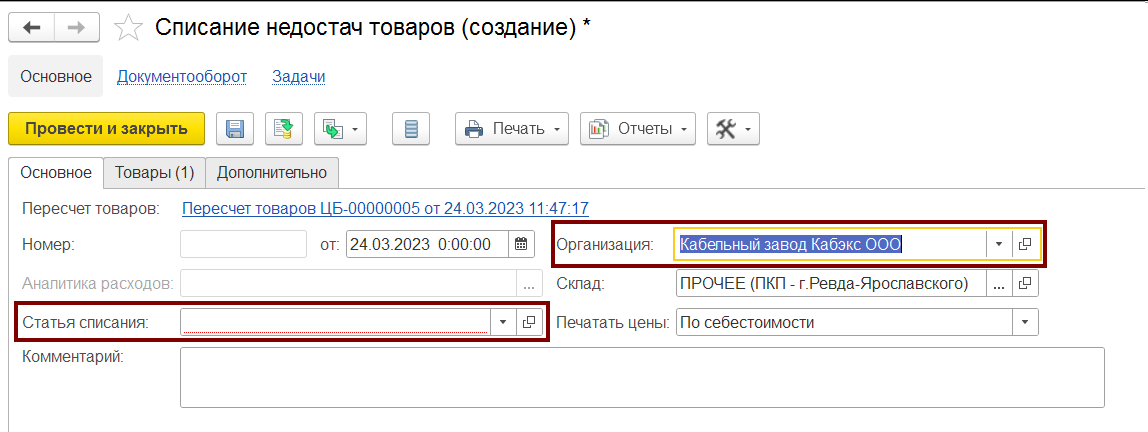Save the document with the floppy disk icon

click(234, 129)
